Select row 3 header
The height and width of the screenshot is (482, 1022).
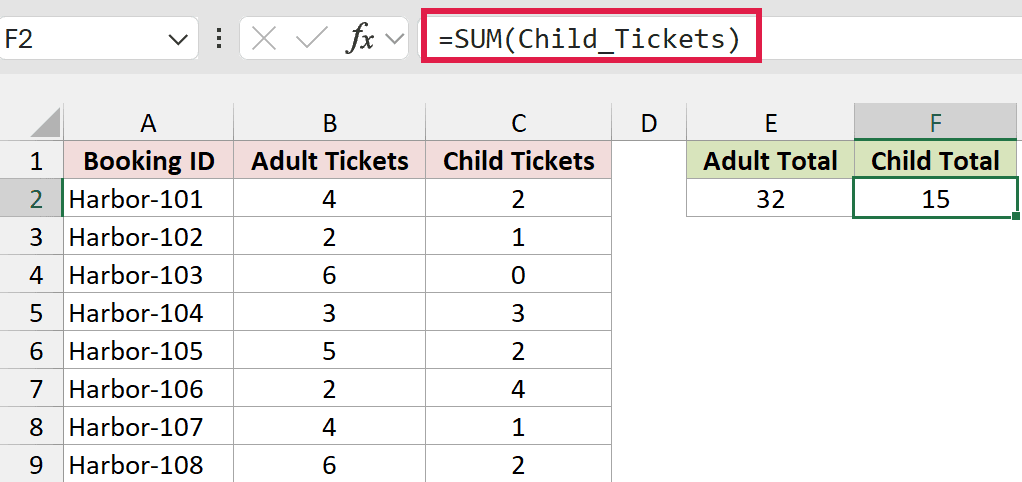click(x=31, y=236)
